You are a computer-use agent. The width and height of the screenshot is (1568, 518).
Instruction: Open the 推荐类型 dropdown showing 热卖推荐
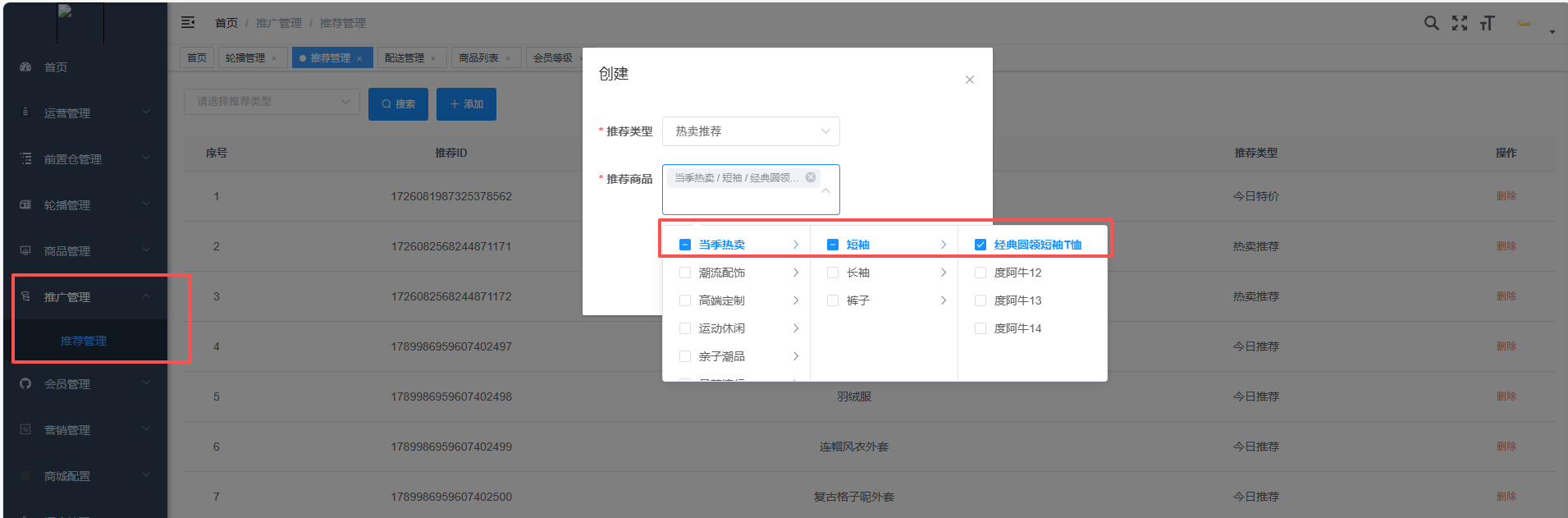751,131
